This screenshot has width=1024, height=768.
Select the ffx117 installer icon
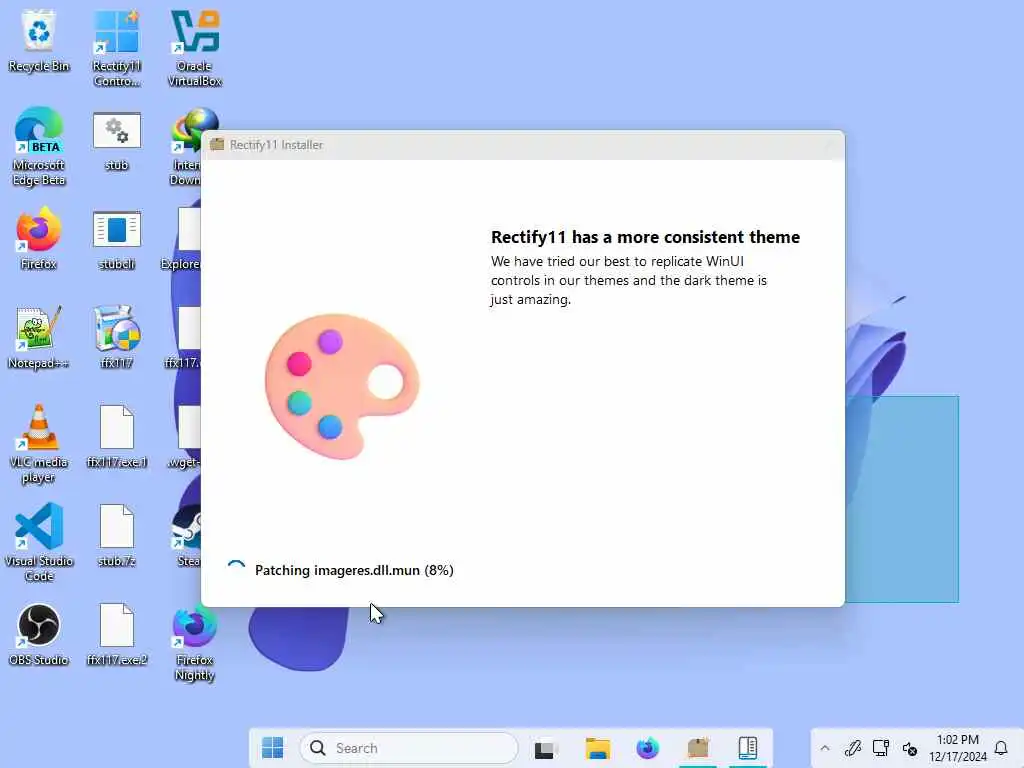tap(116, 338)
